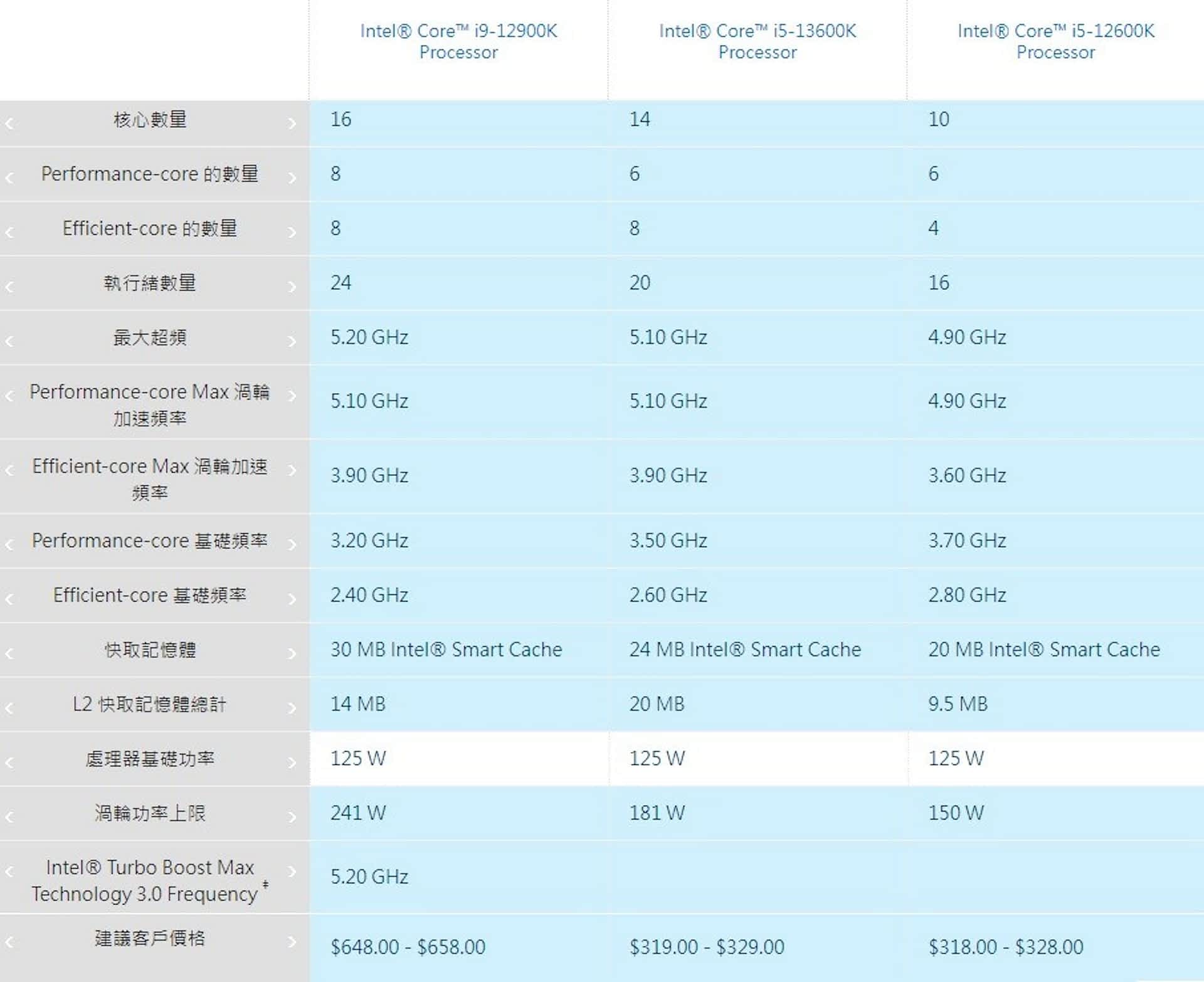Screen dimensions: 1204x982
Task: Click right chevron on Performance-core Max 渦輪加速頻率 row
Action: tap(292, 396)
